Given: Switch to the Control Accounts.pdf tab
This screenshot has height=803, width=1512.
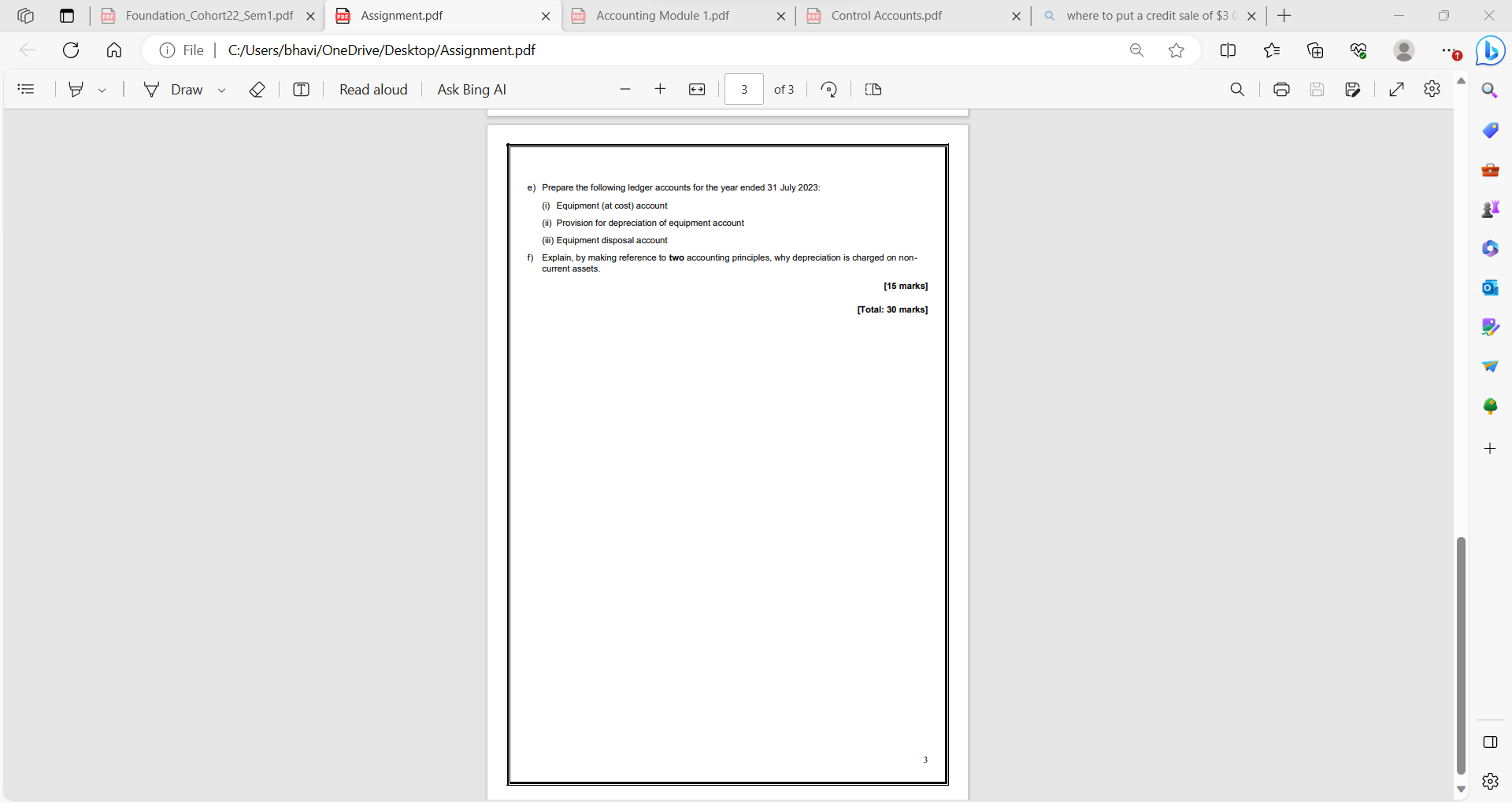Looking at the screenshot, I should [886, 15].
